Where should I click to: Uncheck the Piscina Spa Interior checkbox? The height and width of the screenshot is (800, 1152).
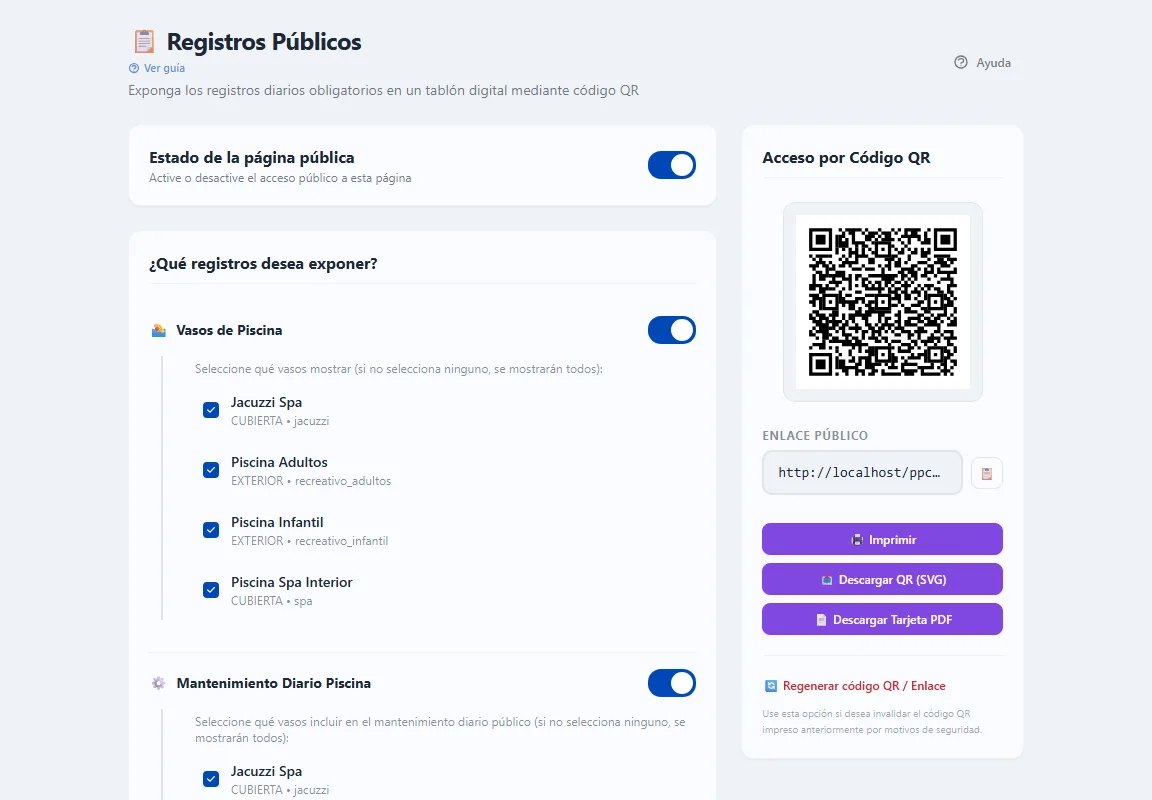[211, 590]
